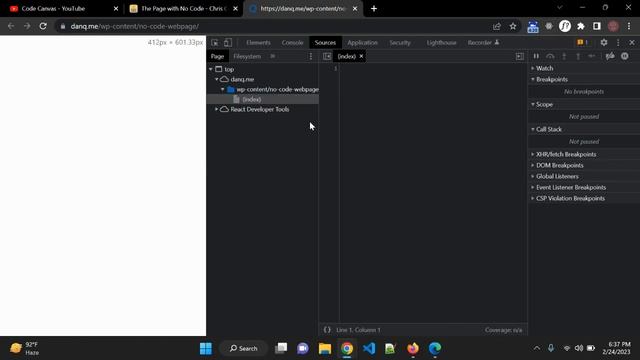
Task: Select the (index) editor tab
Action: (x=347, y=56)
